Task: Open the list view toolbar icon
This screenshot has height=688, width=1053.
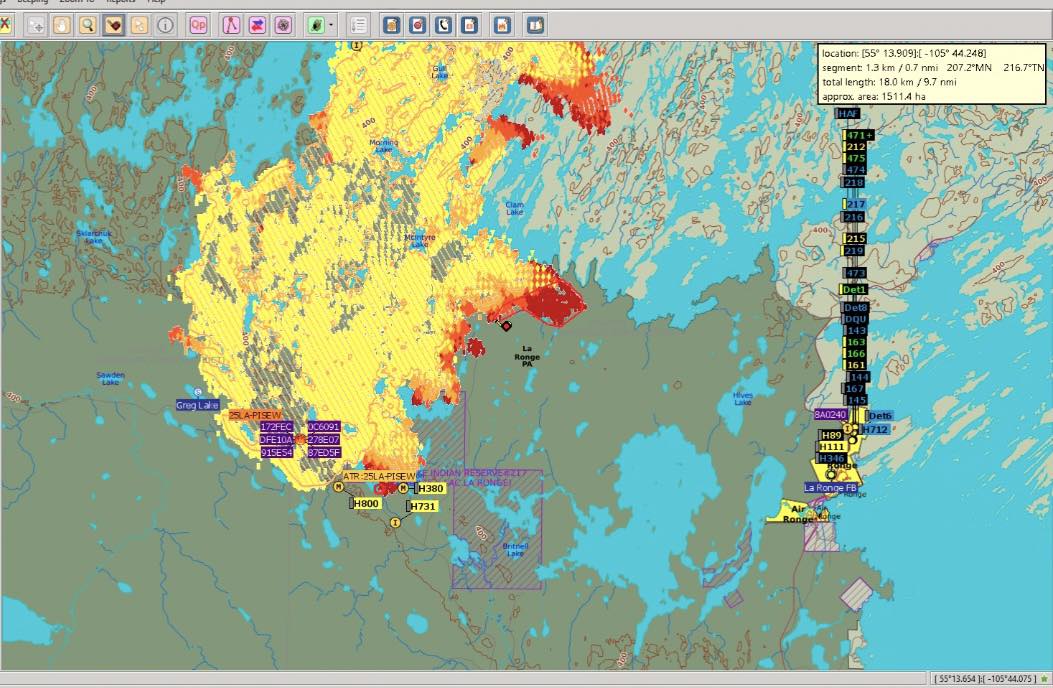Action: pos(359,26)
